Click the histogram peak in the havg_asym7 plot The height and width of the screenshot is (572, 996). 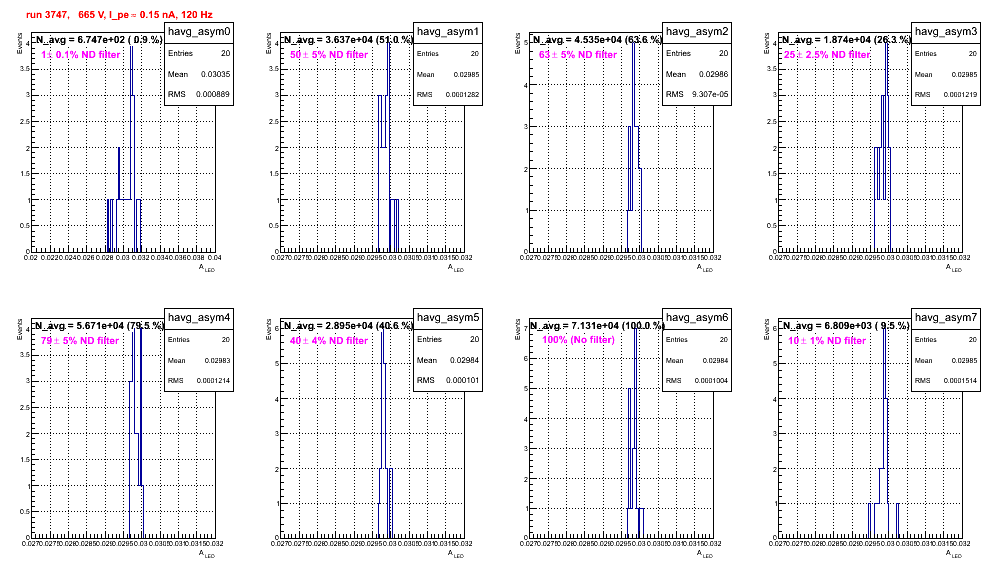[x=884, y=331]
